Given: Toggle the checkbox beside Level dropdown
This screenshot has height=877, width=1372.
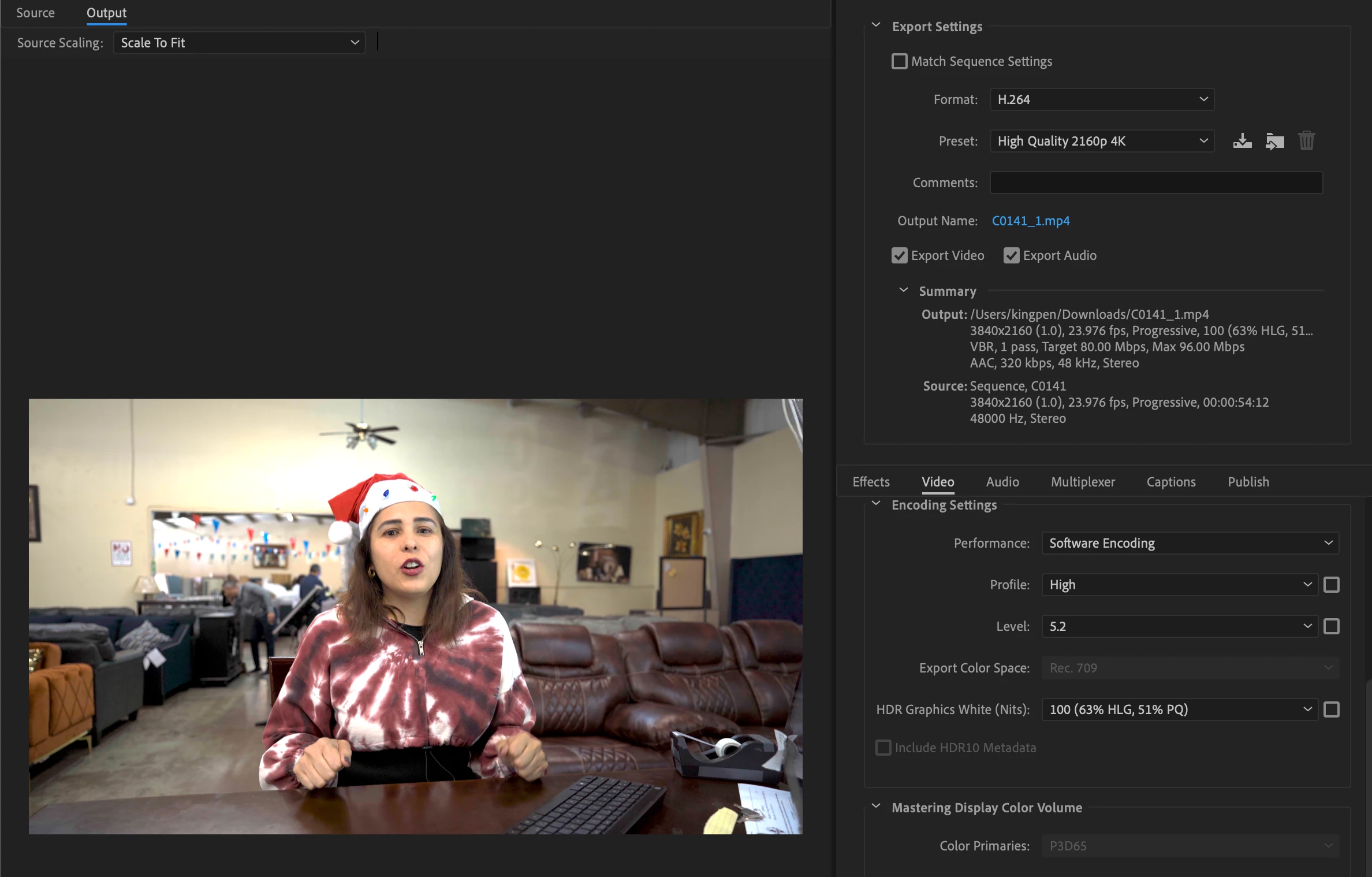Looking at the screenshot, I should [x=1331, y=626].
